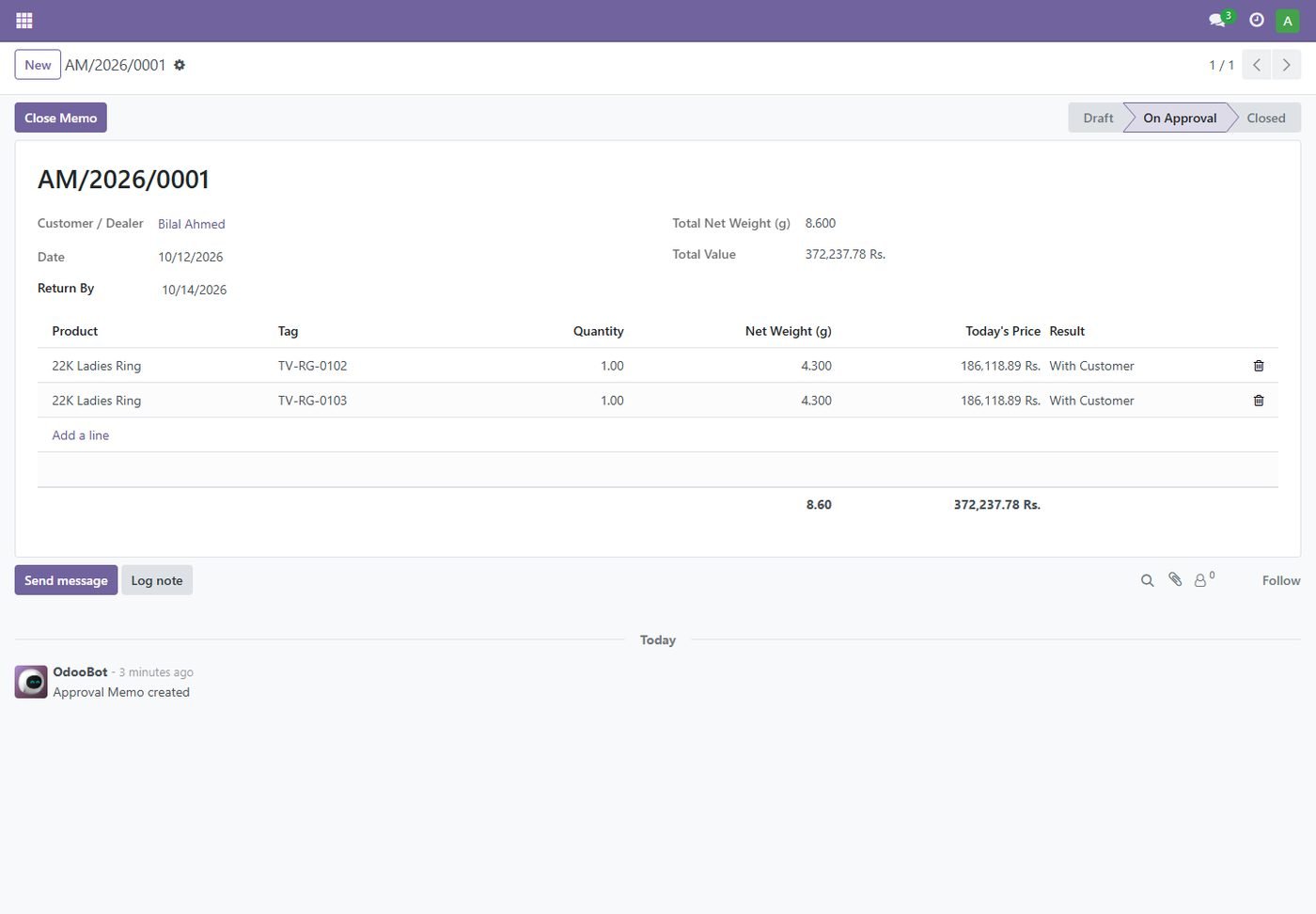
Task: Create a New record
Action: pyautogui.click(x=38, y=65)
